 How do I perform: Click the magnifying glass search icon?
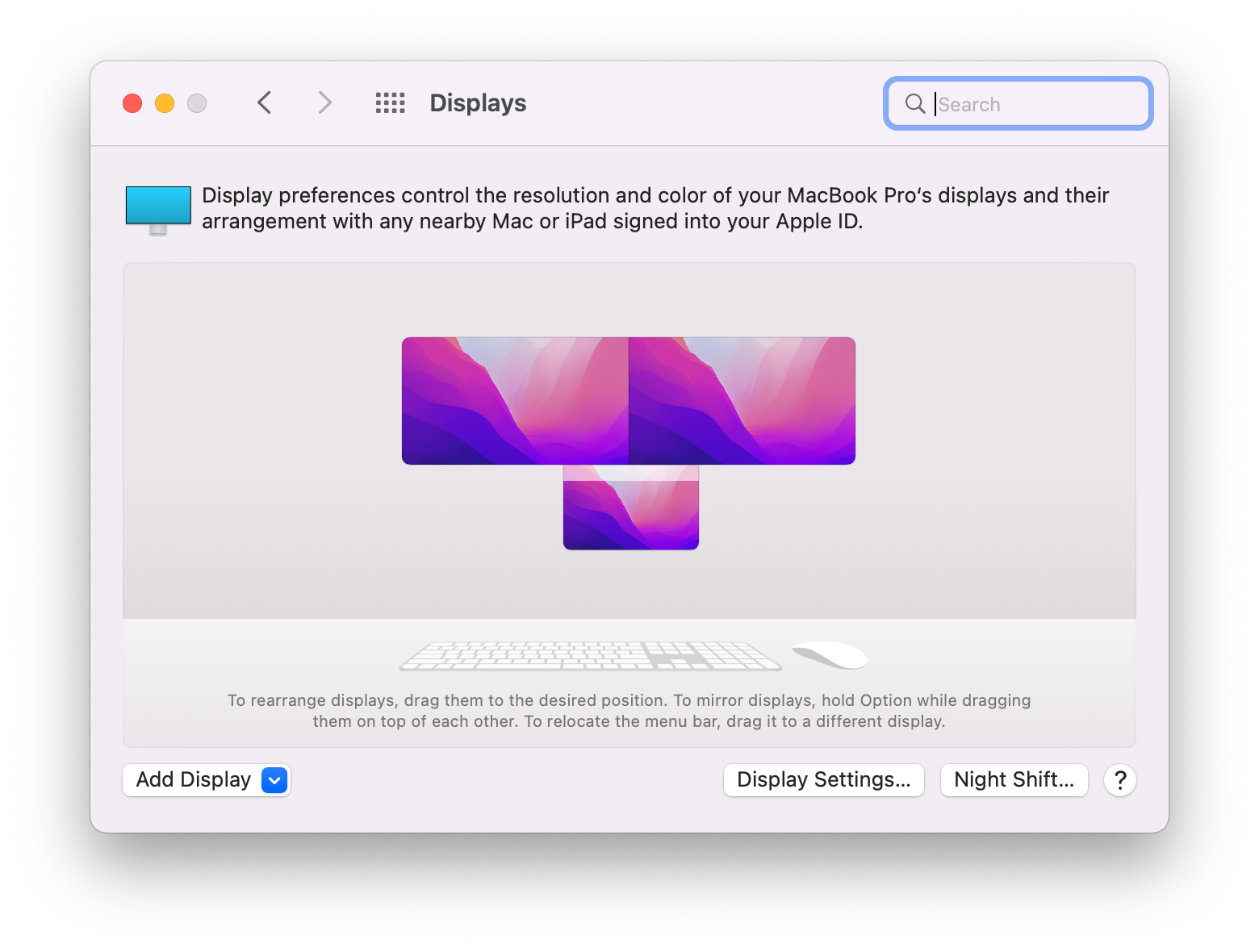click(914, 103)
